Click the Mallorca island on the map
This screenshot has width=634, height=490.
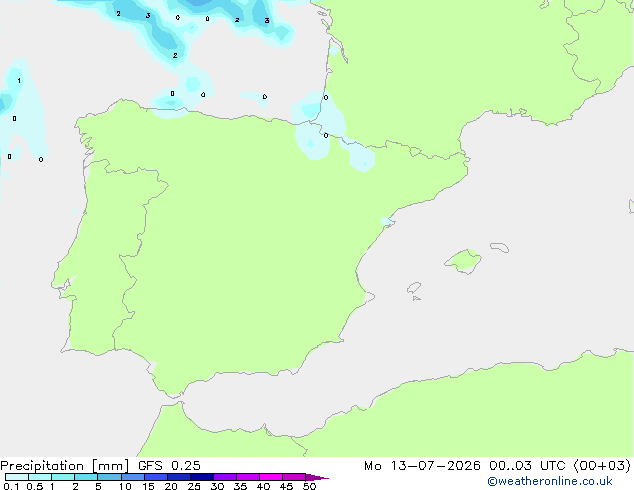pos(463,261)
